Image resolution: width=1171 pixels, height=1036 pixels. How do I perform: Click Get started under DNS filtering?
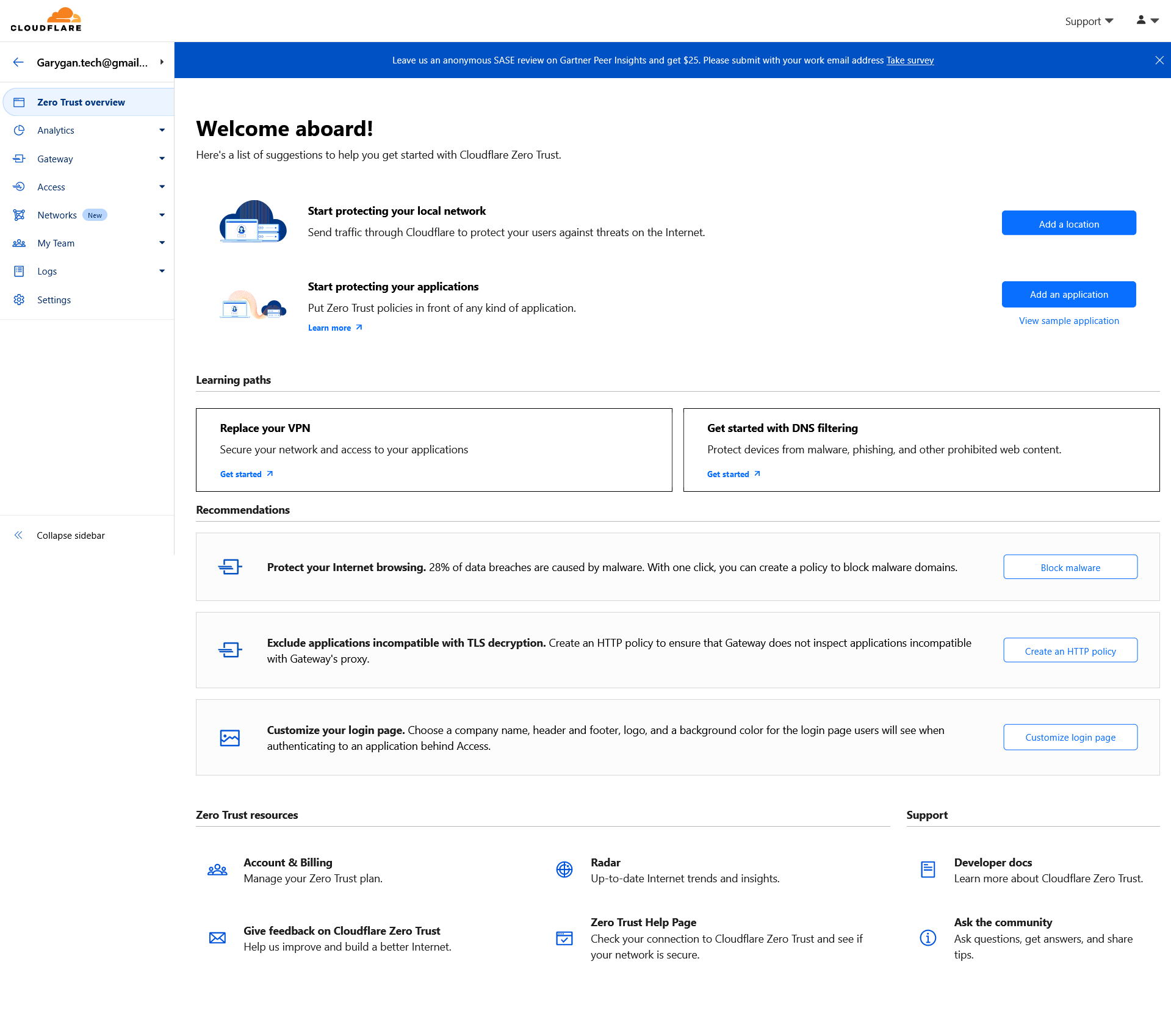(733, 474)
